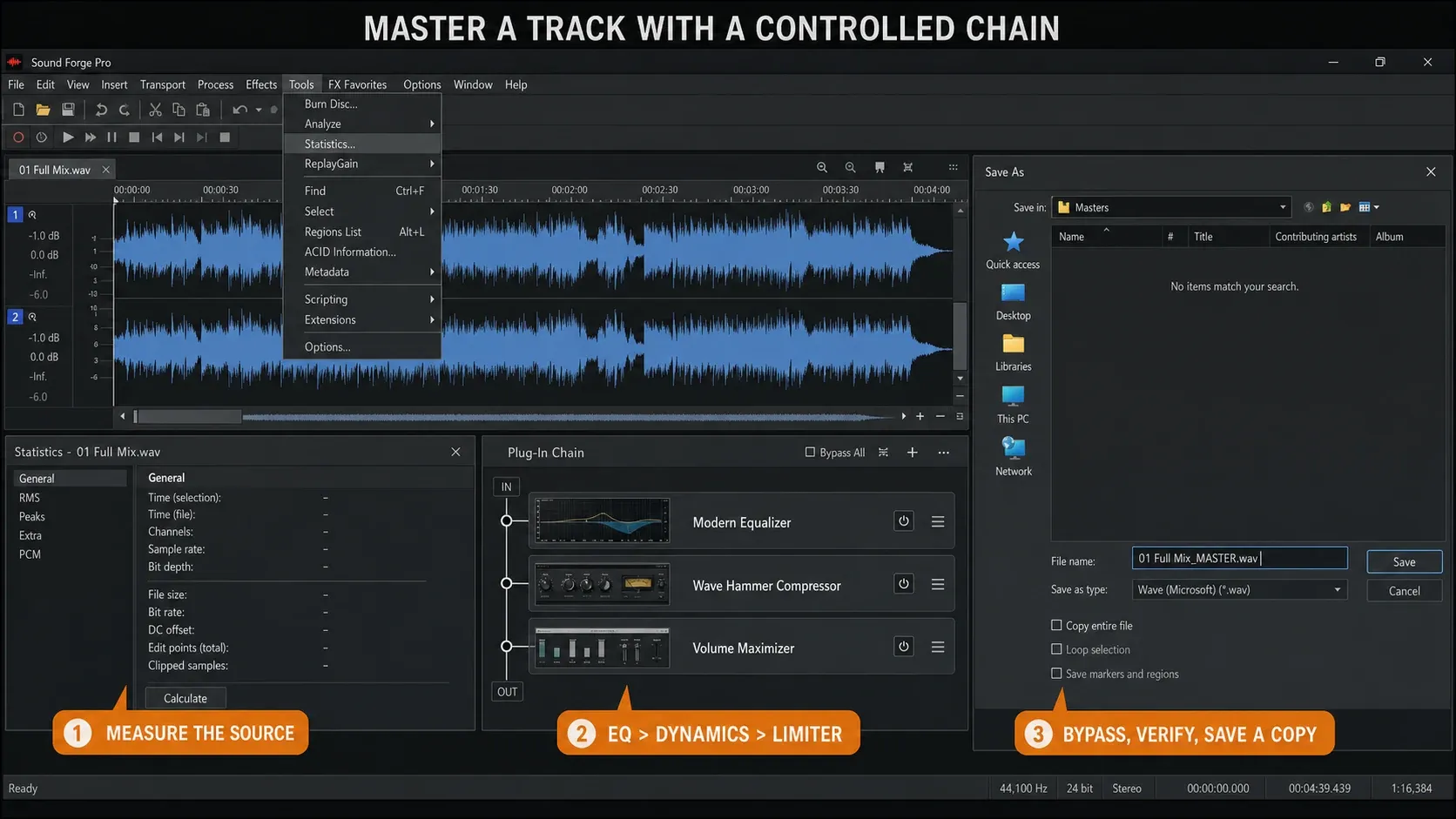This screenshot has height=819, width=1456.
Task: Open the Volume Maximizer hamburger menu
Action: (x=938, y=647)
